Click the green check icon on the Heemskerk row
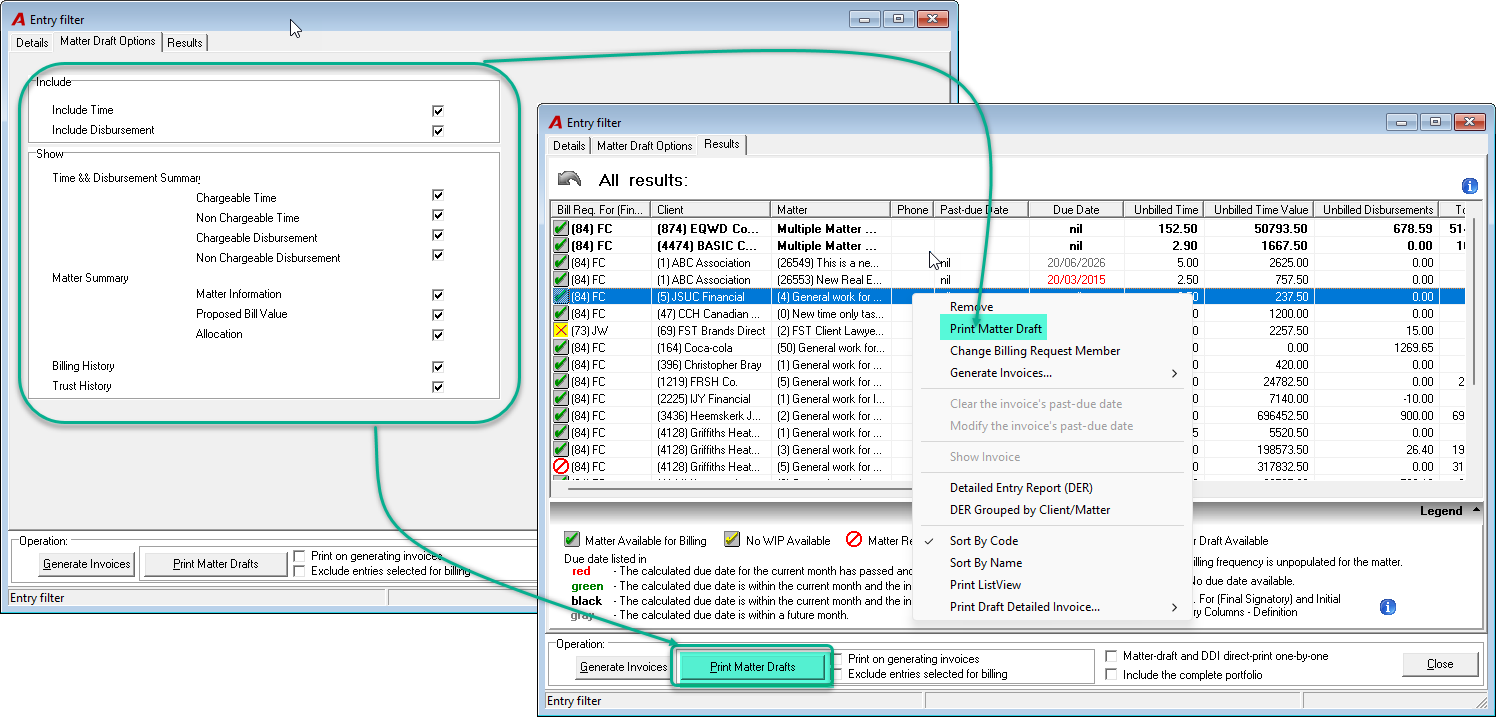This screenshot has height=717, width=1496. pos(560,416)
